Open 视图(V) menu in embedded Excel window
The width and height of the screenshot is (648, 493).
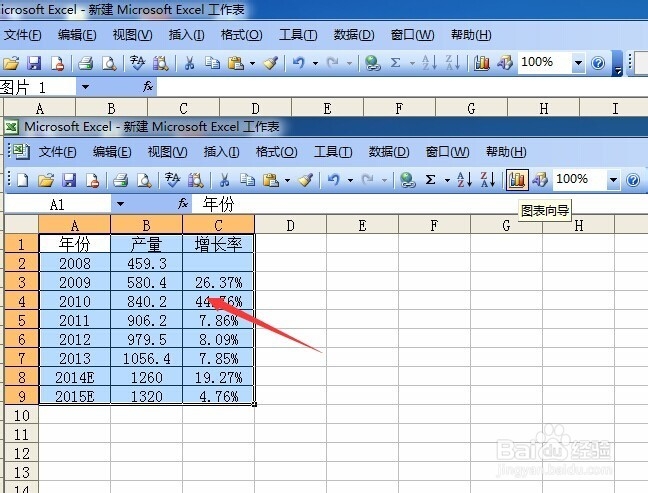point(167,152)
